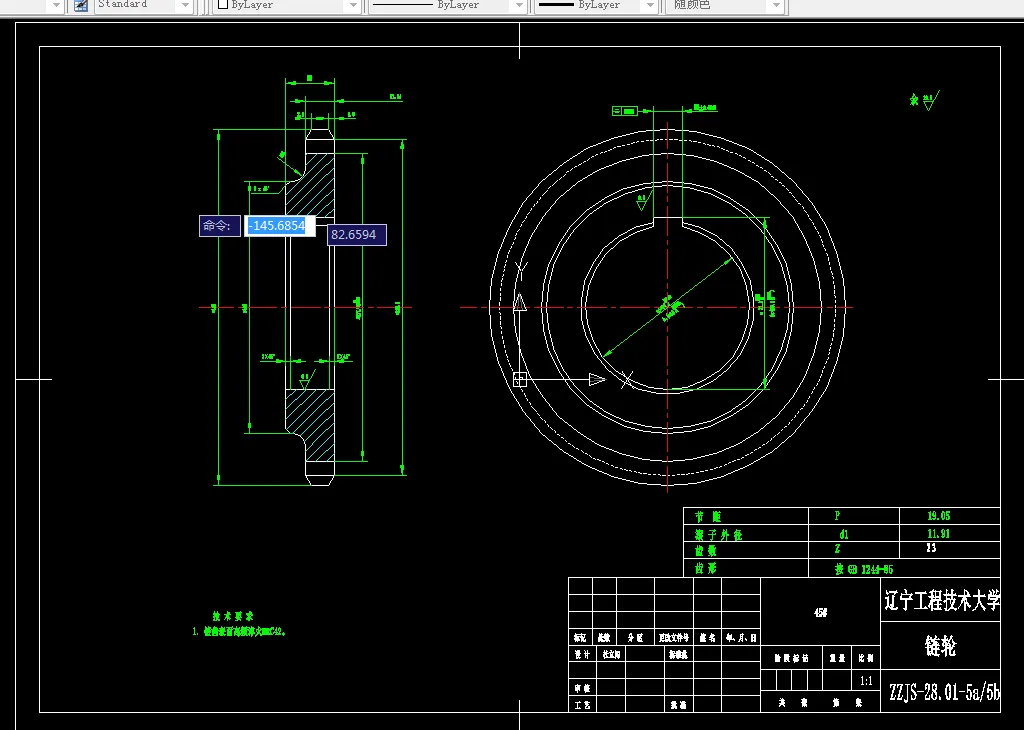Click the text style icon beside Standard
This screenshot has height=730, width=1024.
(81, 5)
